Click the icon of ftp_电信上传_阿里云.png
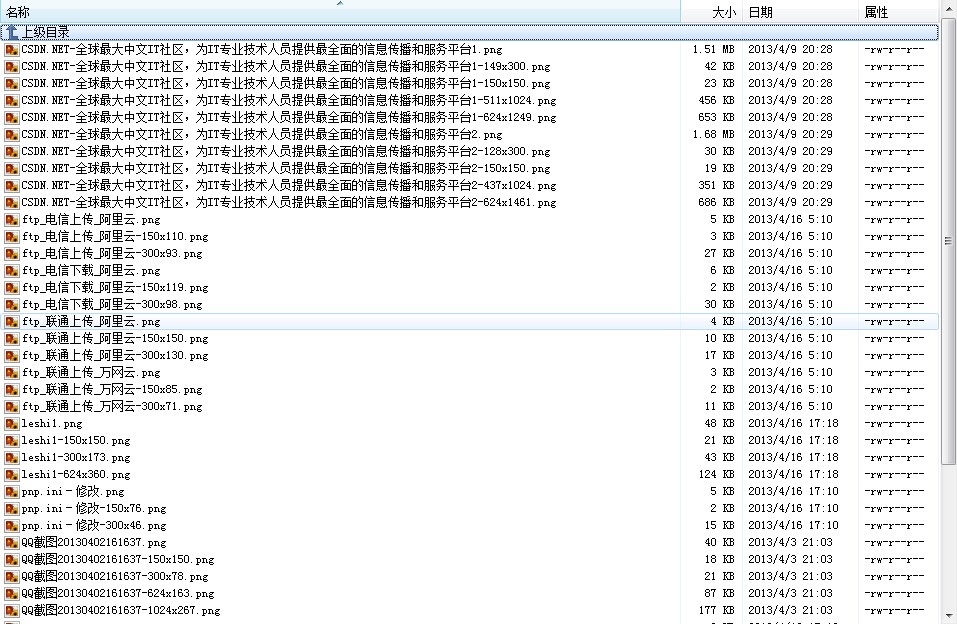This screenshot has height=624, width=957. (12, 220)
